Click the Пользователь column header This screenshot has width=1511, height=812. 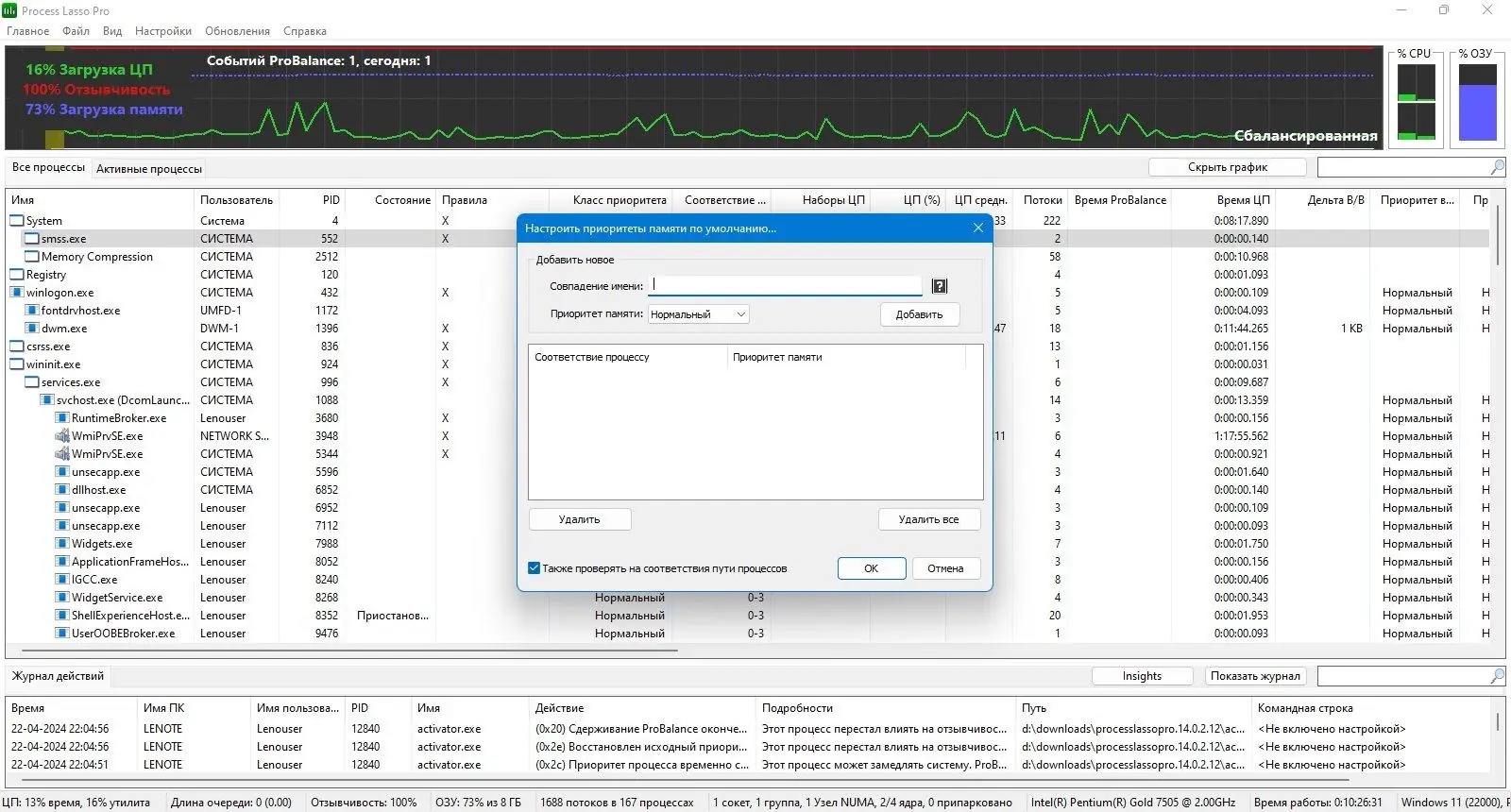coord(236,200)
